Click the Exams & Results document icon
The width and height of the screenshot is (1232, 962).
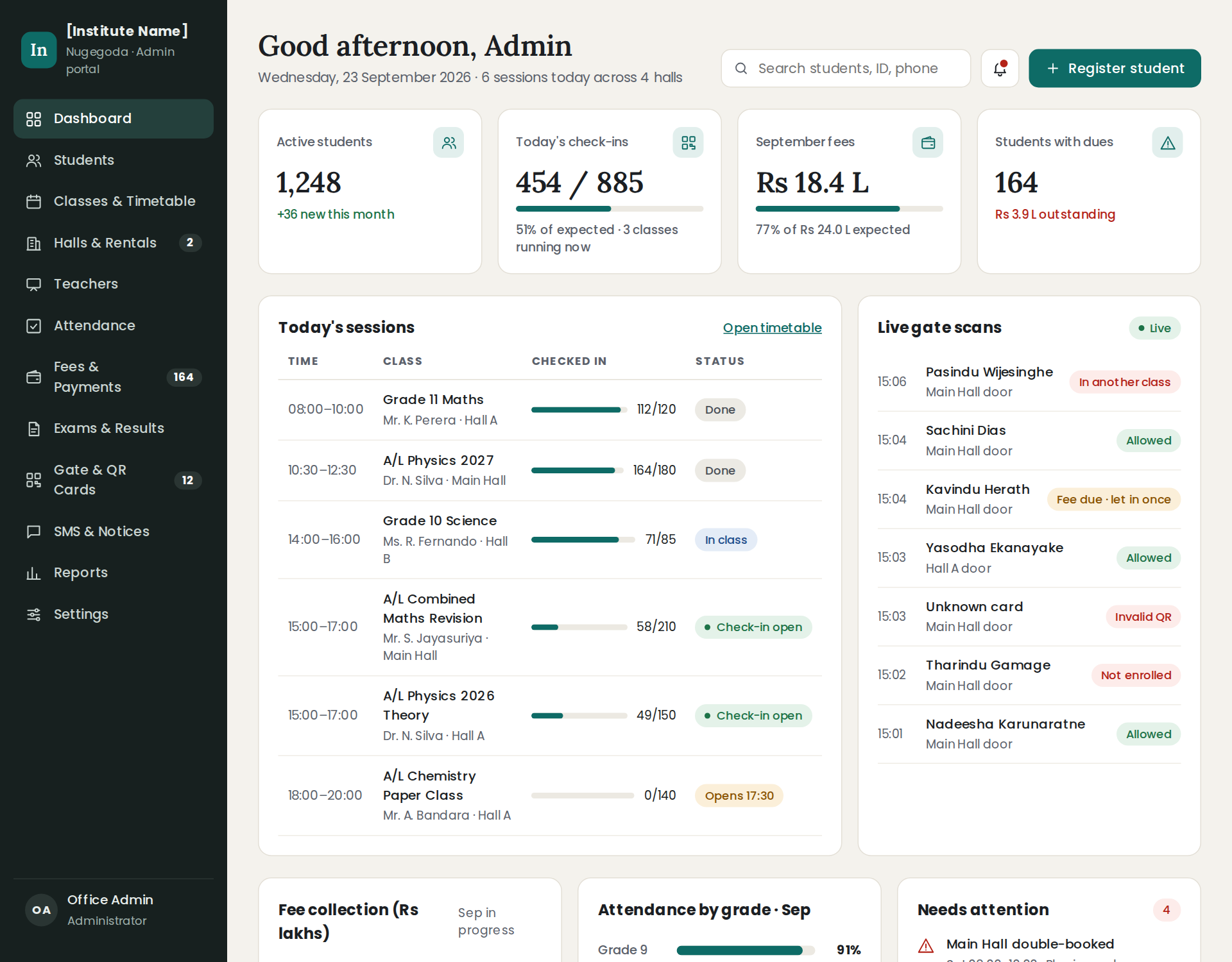33,428
